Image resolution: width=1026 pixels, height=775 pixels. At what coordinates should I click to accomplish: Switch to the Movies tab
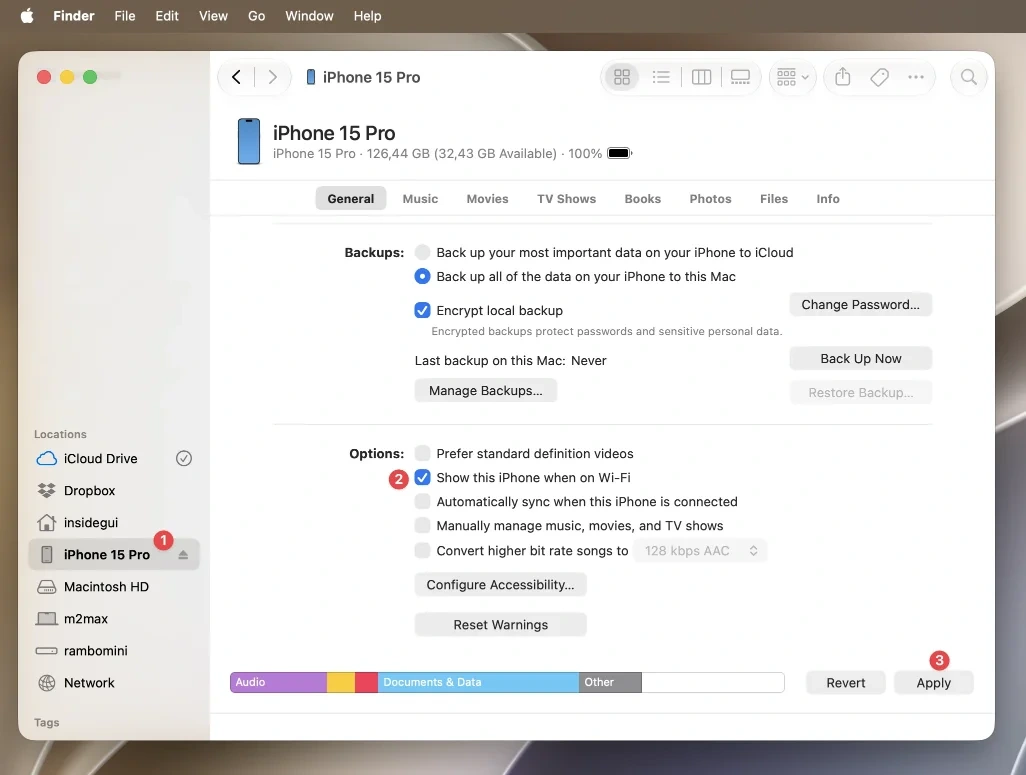(x=487, y=198)
